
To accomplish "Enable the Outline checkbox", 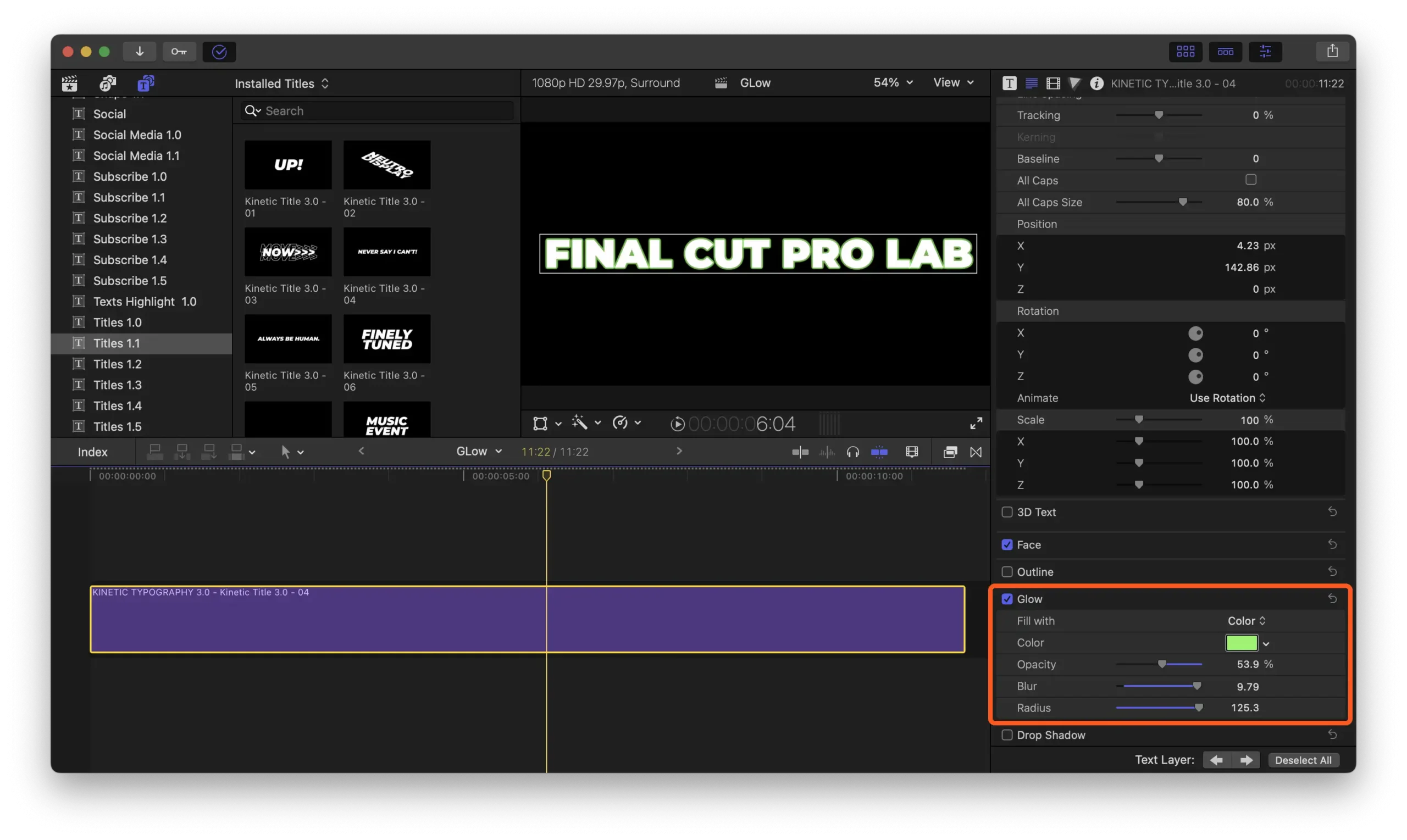I will [x=1007, y=572].
